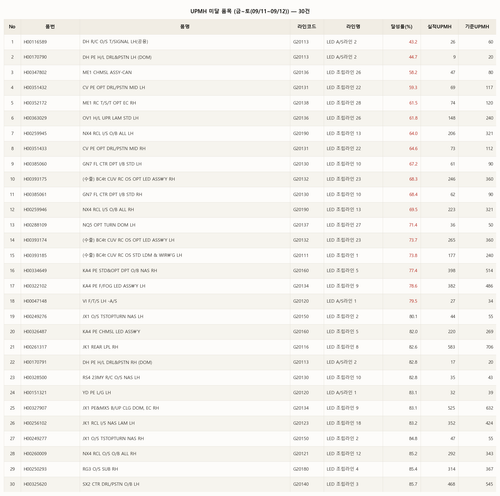Select part number H00385061
This screenshot has height=496, width=500.
(35, 194)
